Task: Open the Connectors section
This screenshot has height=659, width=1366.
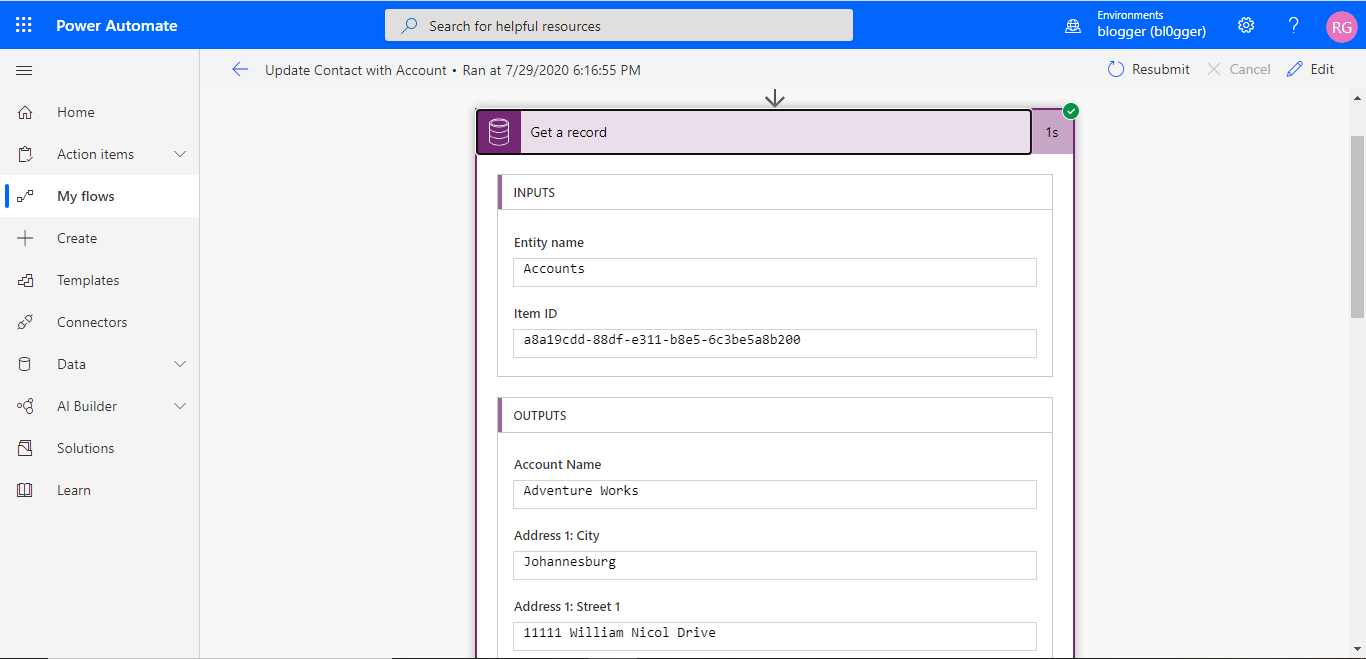Action: pos(93,322)
